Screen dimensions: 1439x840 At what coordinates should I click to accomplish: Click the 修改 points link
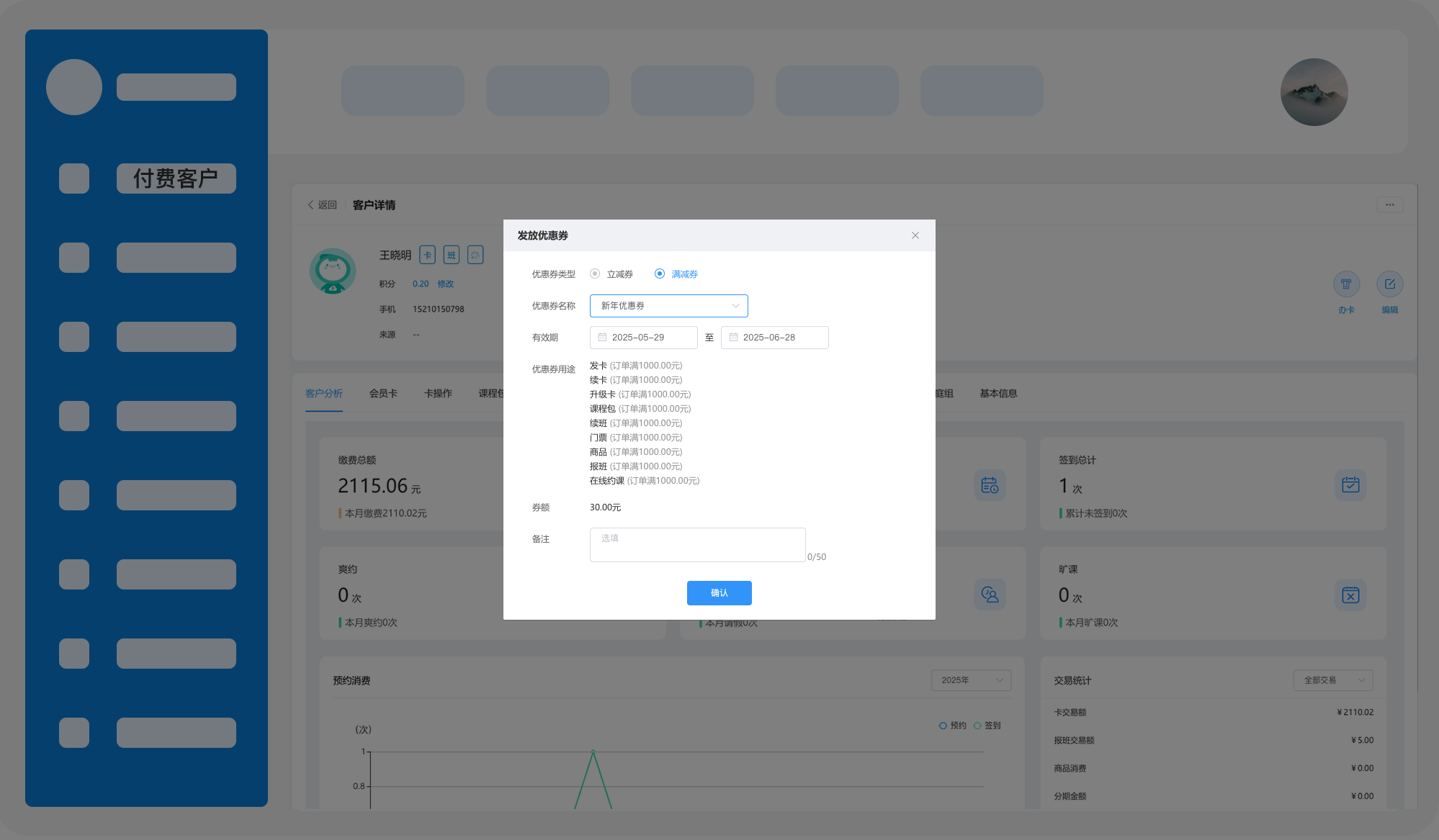tap(445, 284)
